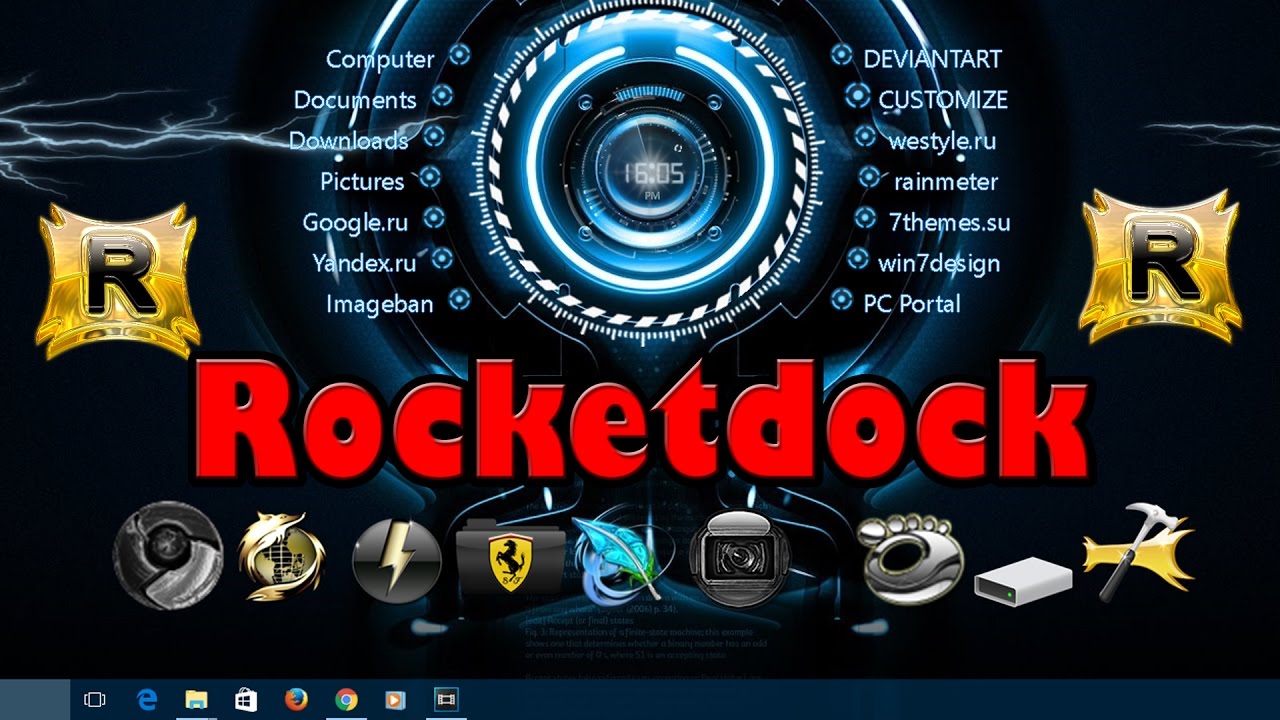This screenshot has height=720, width=1280.
Task: Launch the golden dragon globe dock icon
Action: [x=282, y=556]
